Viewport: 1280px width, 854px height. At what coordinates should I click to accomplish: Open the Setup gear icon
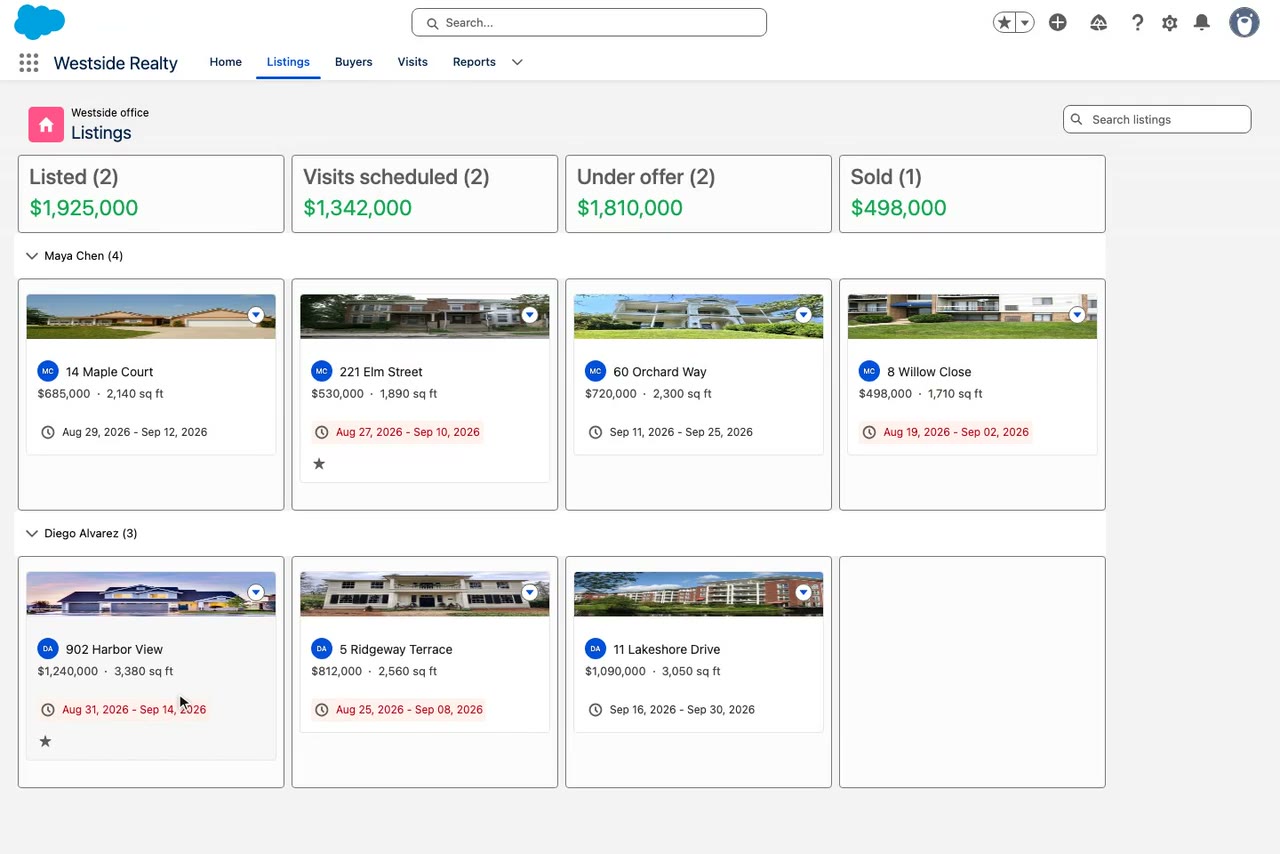[x=1170, y=22]
